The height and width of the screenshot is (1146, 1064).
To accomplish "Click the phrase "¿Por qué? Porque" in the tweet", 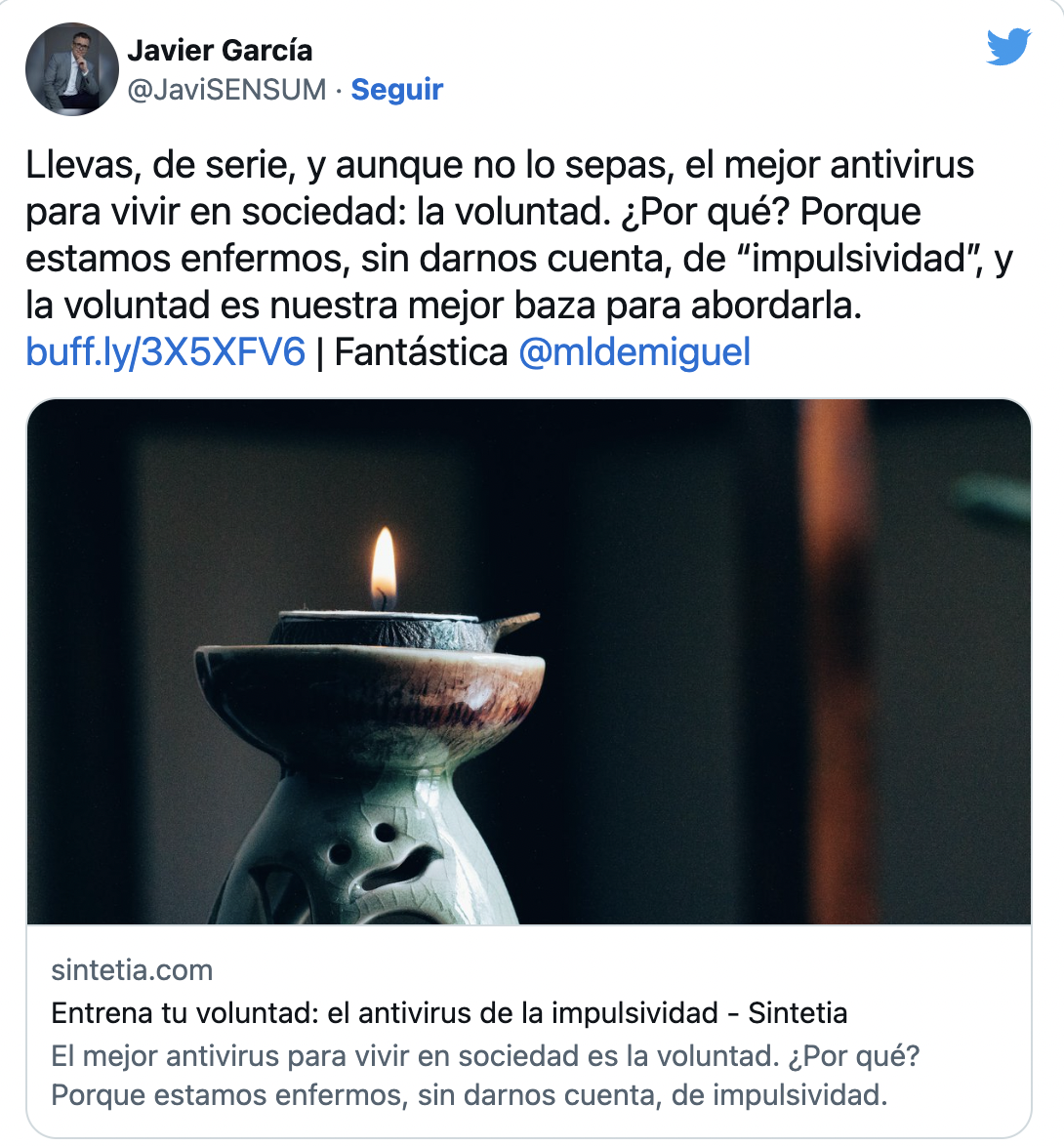I will tap(771, 211).
